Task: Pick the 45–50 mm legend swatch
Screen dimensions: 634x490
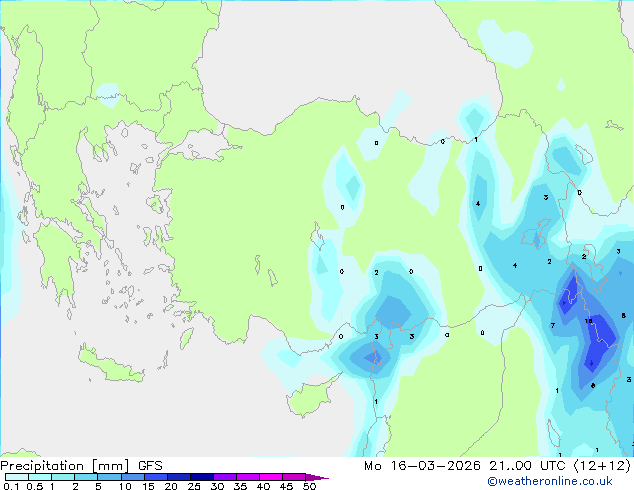Action: (x=294, y=477)
